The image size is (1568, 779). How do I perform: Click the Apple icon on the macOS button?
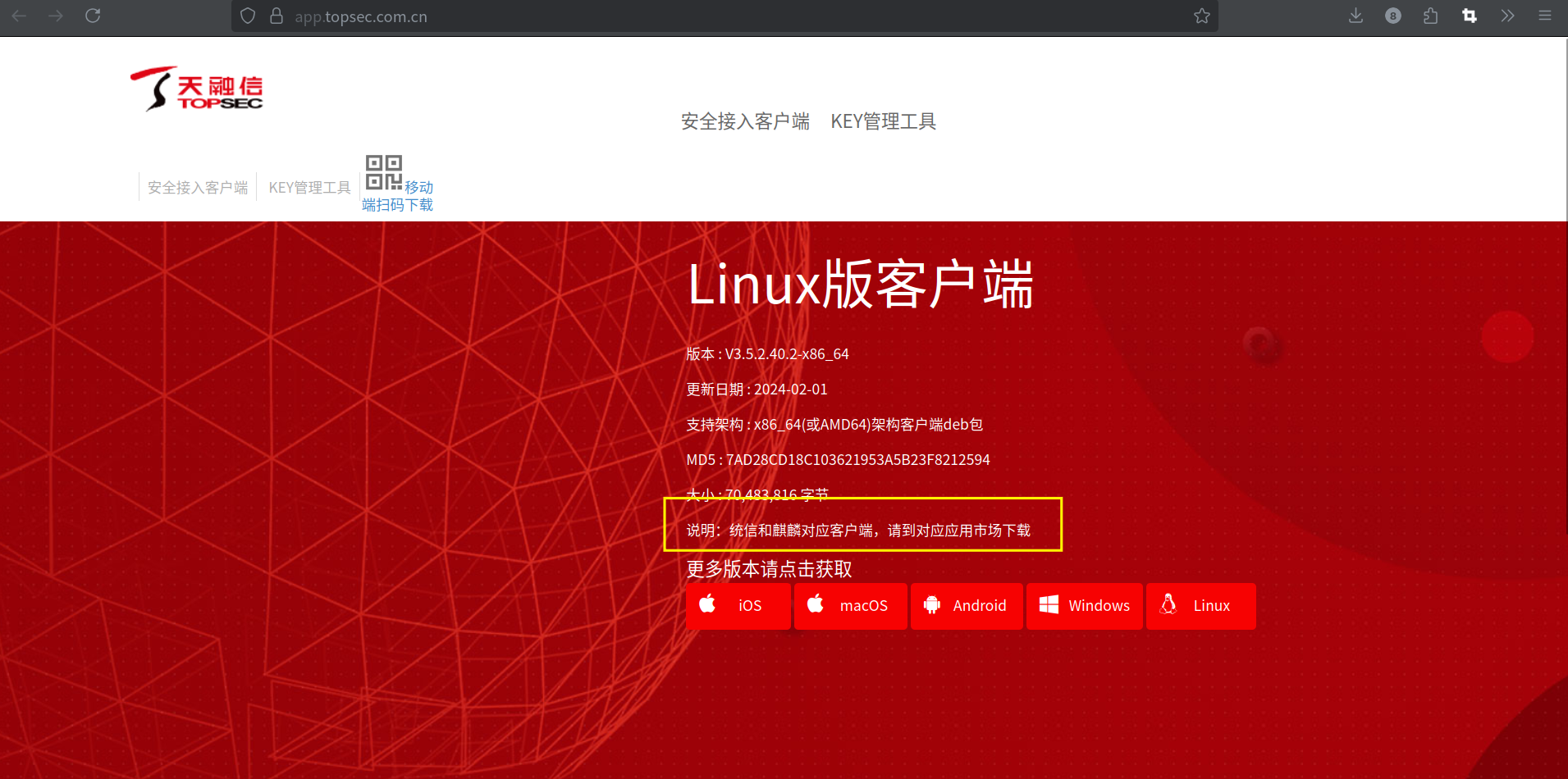(x=816, y=604)
